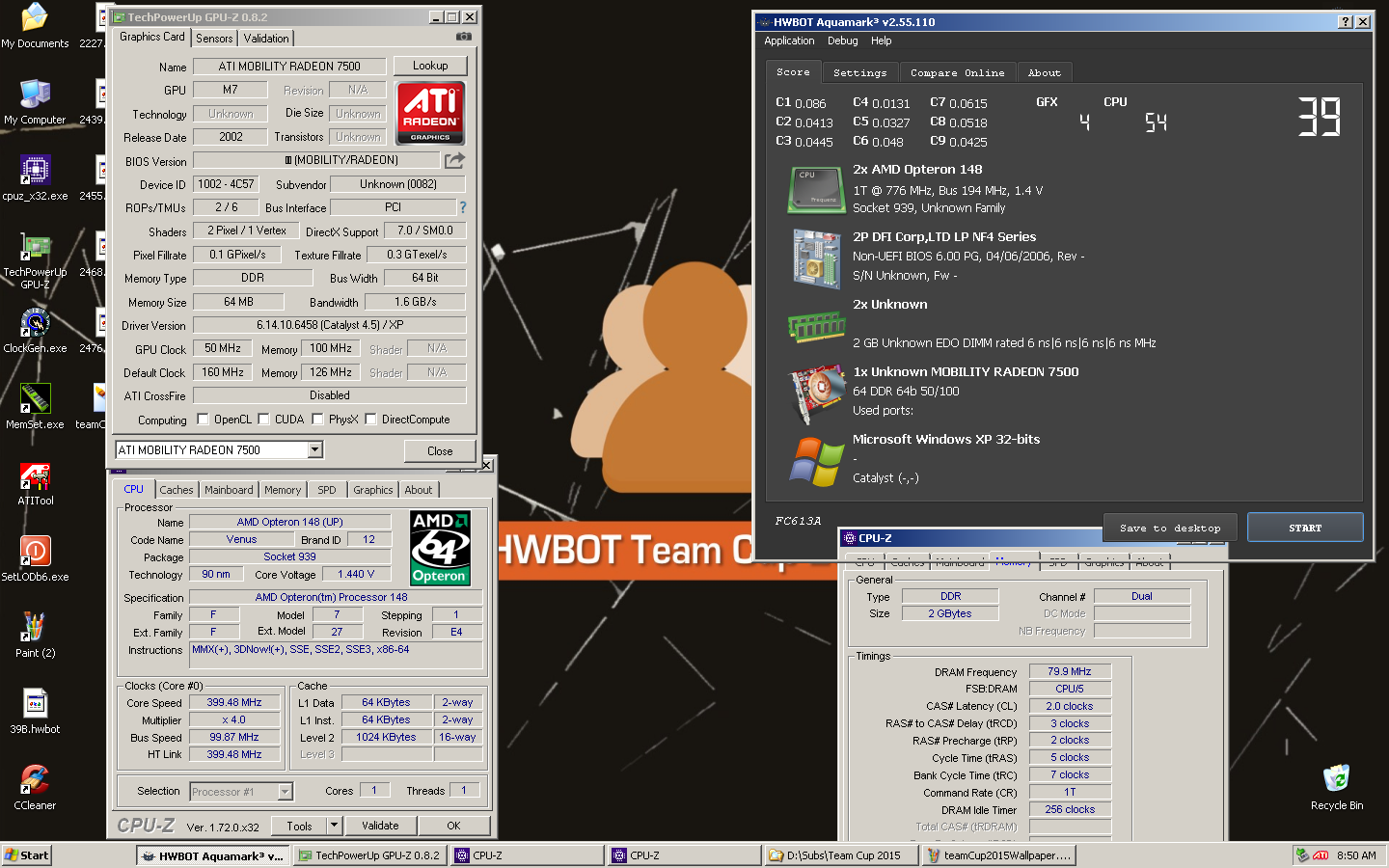Image resolution: width=1389 pixels, height=868 pixels.
Task: Click the bus interface question mark icon
Action: (x=463, y=207)
